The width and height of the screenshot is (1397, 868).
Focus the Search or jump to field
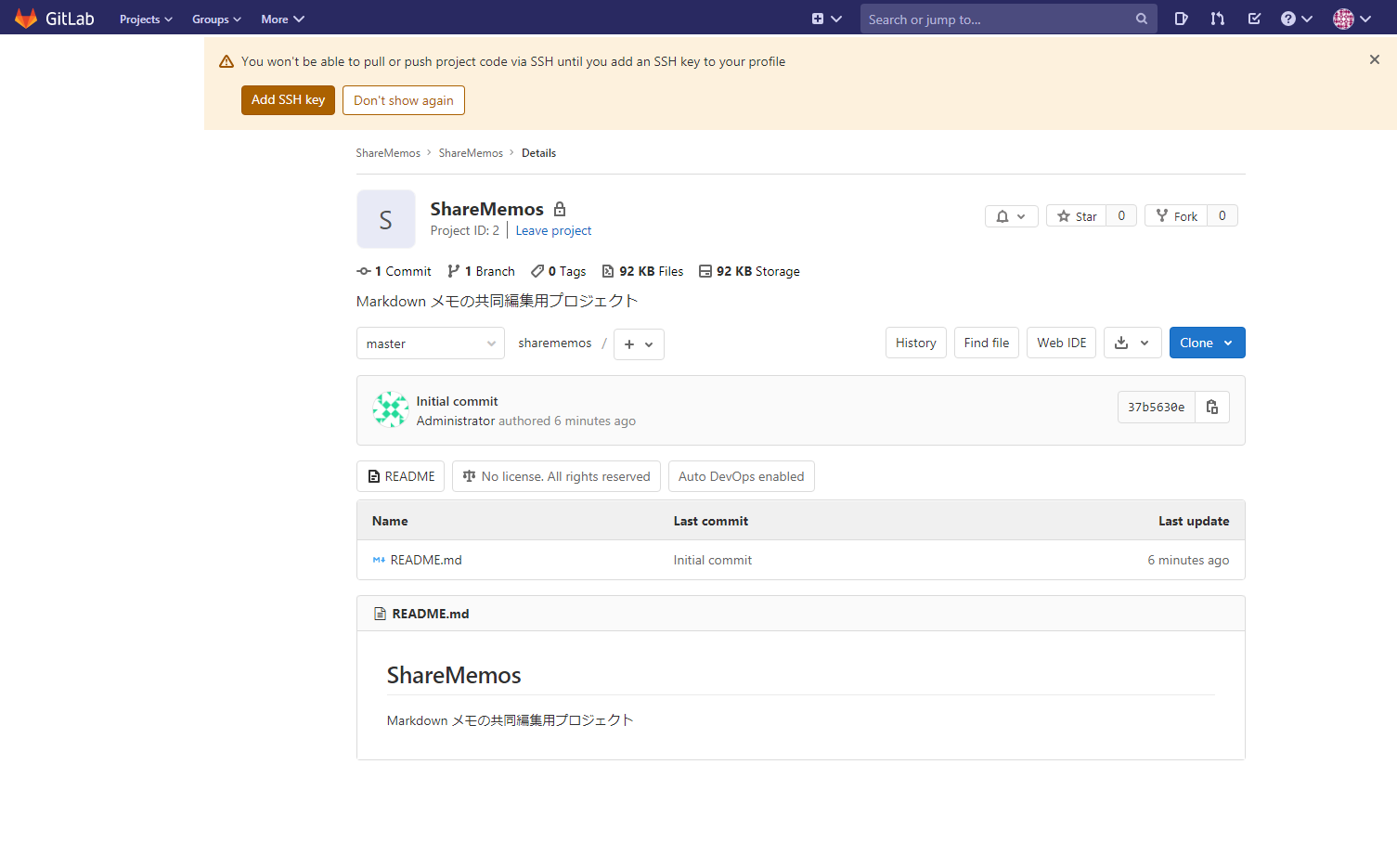pos(998,19)
